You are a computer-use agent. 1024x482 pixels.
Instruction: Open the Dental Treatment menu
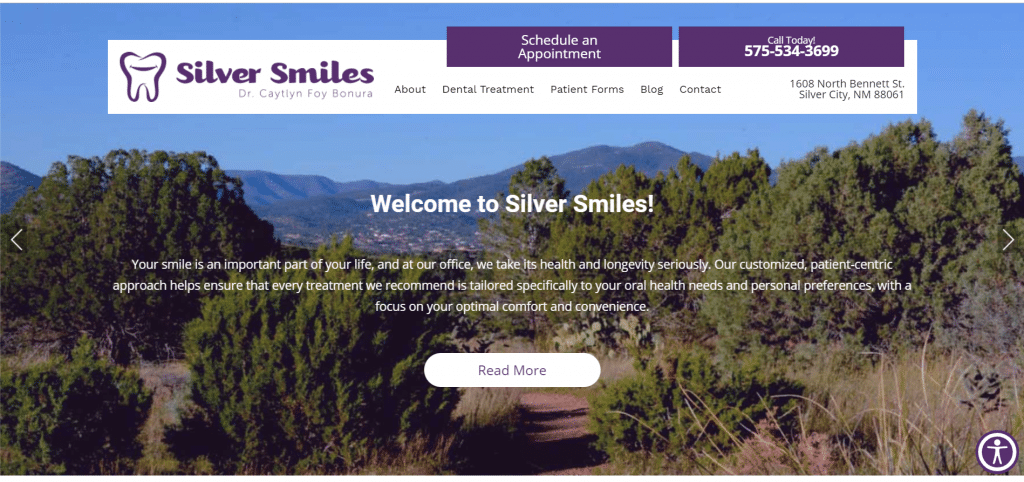pyautogui.click(x=488, y=89)
